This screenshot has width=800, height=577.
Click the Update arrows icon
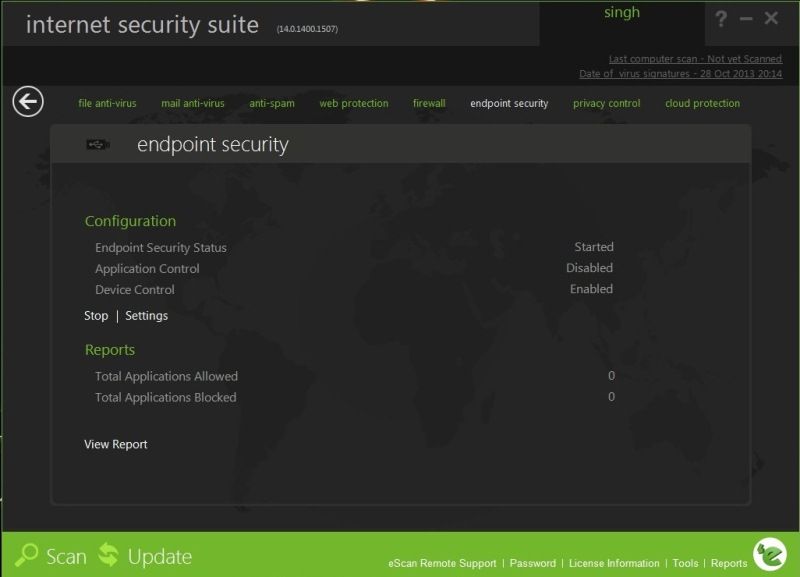pos(108,555)
